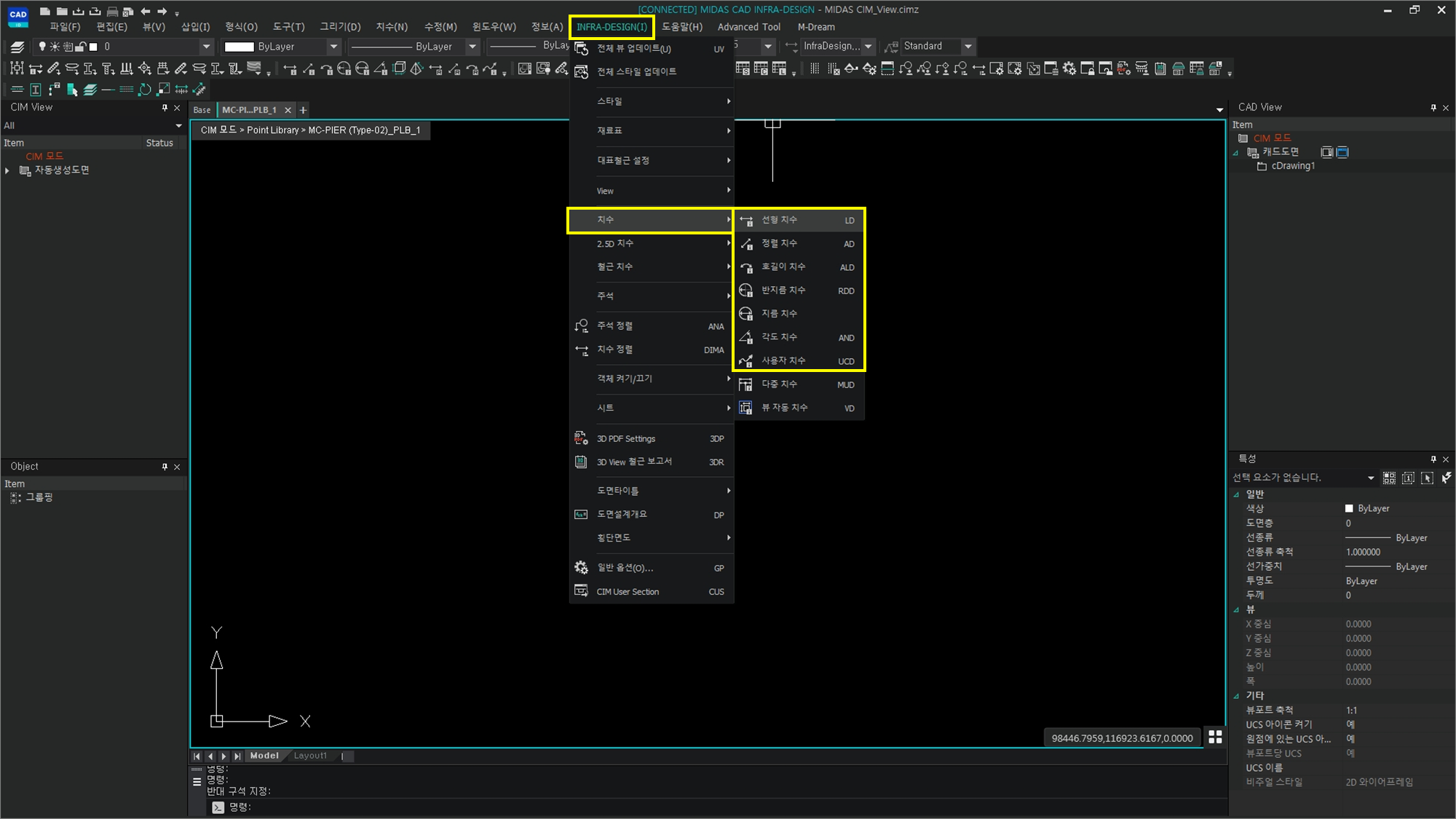Go to the first layout tab arrow
Viewport: 1456px width, 819px height.
(x=197, y=756)
